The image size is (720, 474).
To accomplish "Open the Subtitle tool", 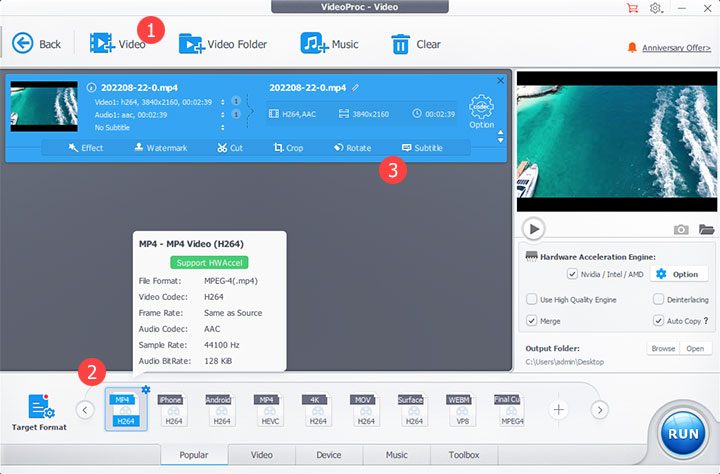I will click(422, 148).
